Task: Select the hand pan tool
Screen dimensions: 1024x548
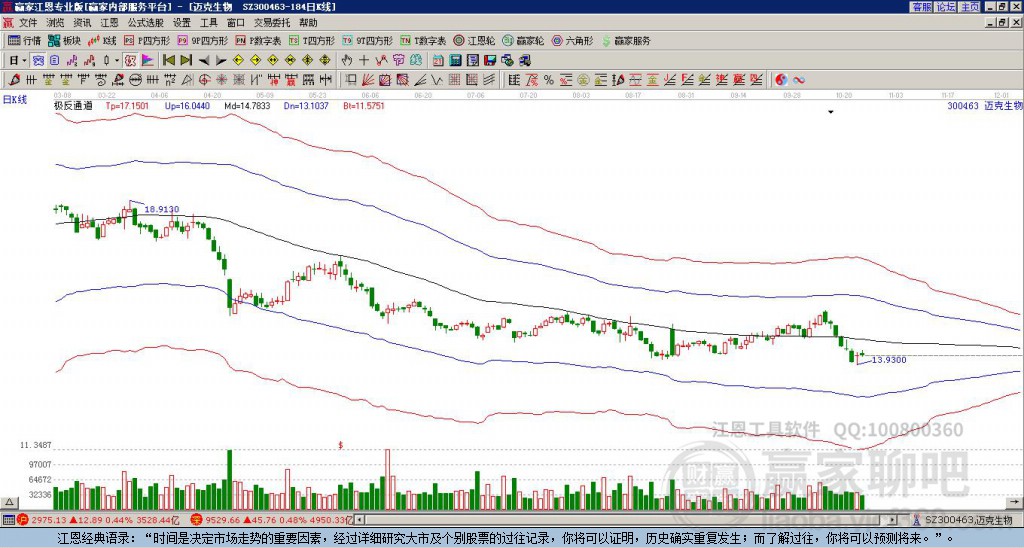Action: (x=347, y=61)
